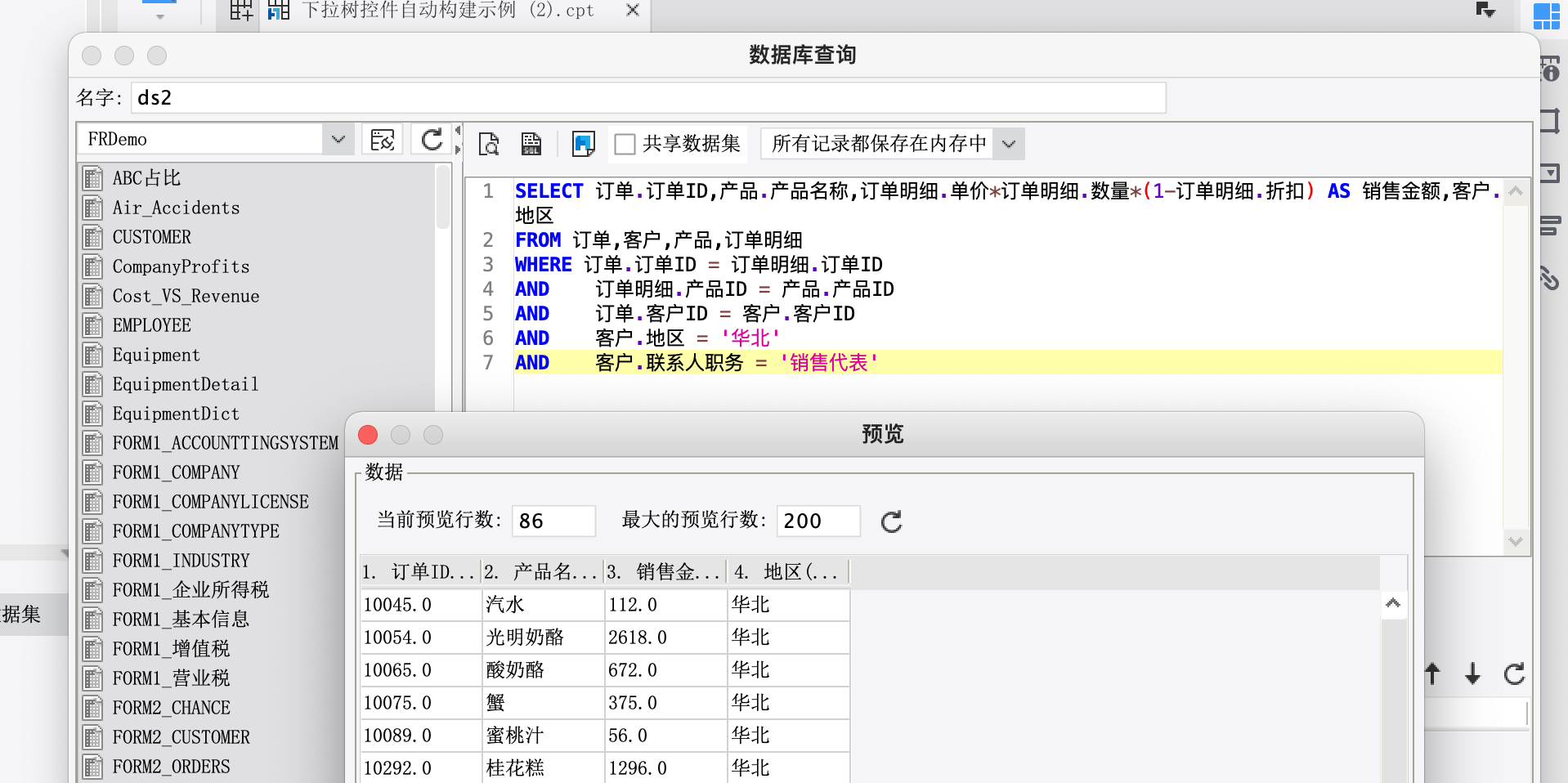Select the FORM2_ORDERS table

213,767
